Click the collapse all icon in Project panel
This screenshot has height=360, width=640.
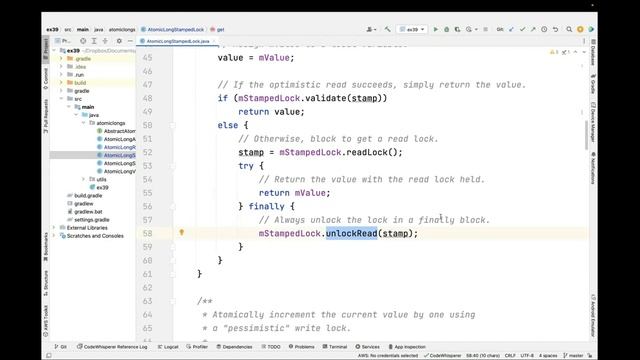tap(105, 41)
